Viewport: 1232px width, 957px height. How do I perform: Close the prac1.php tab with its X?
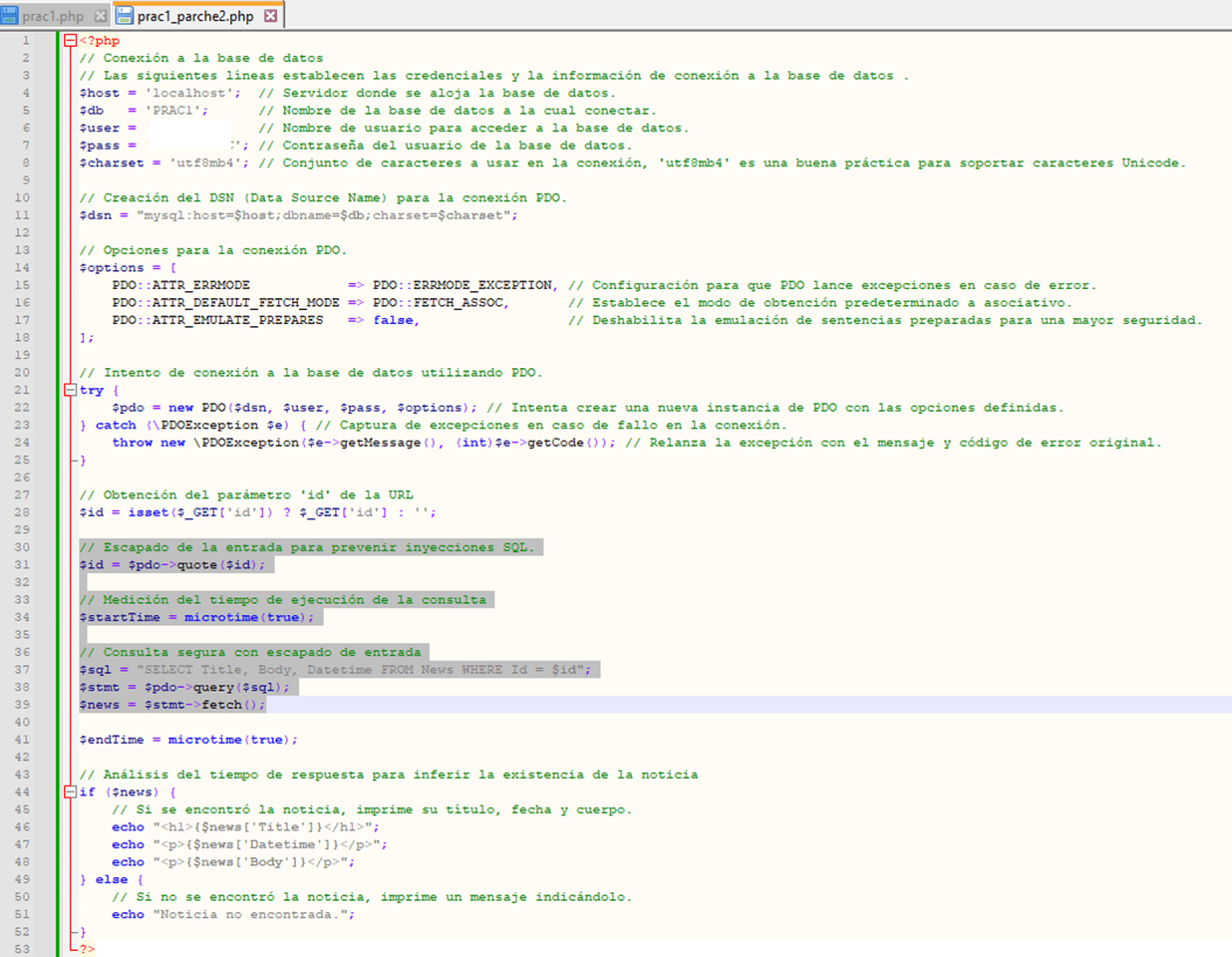pyautogui.click(x=101, y=16)
